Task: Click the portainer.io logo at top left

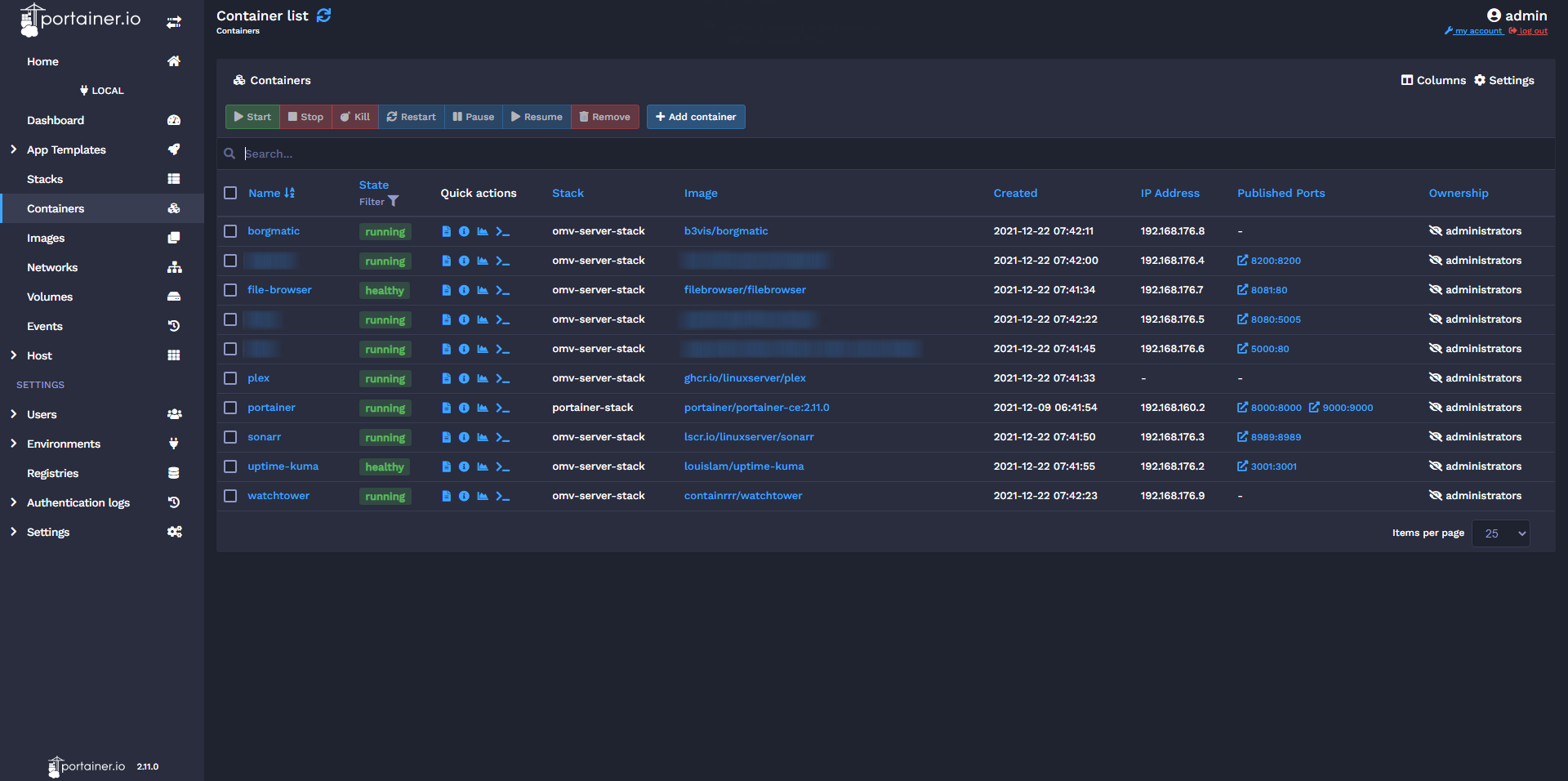Action: (x=80, y=20)
